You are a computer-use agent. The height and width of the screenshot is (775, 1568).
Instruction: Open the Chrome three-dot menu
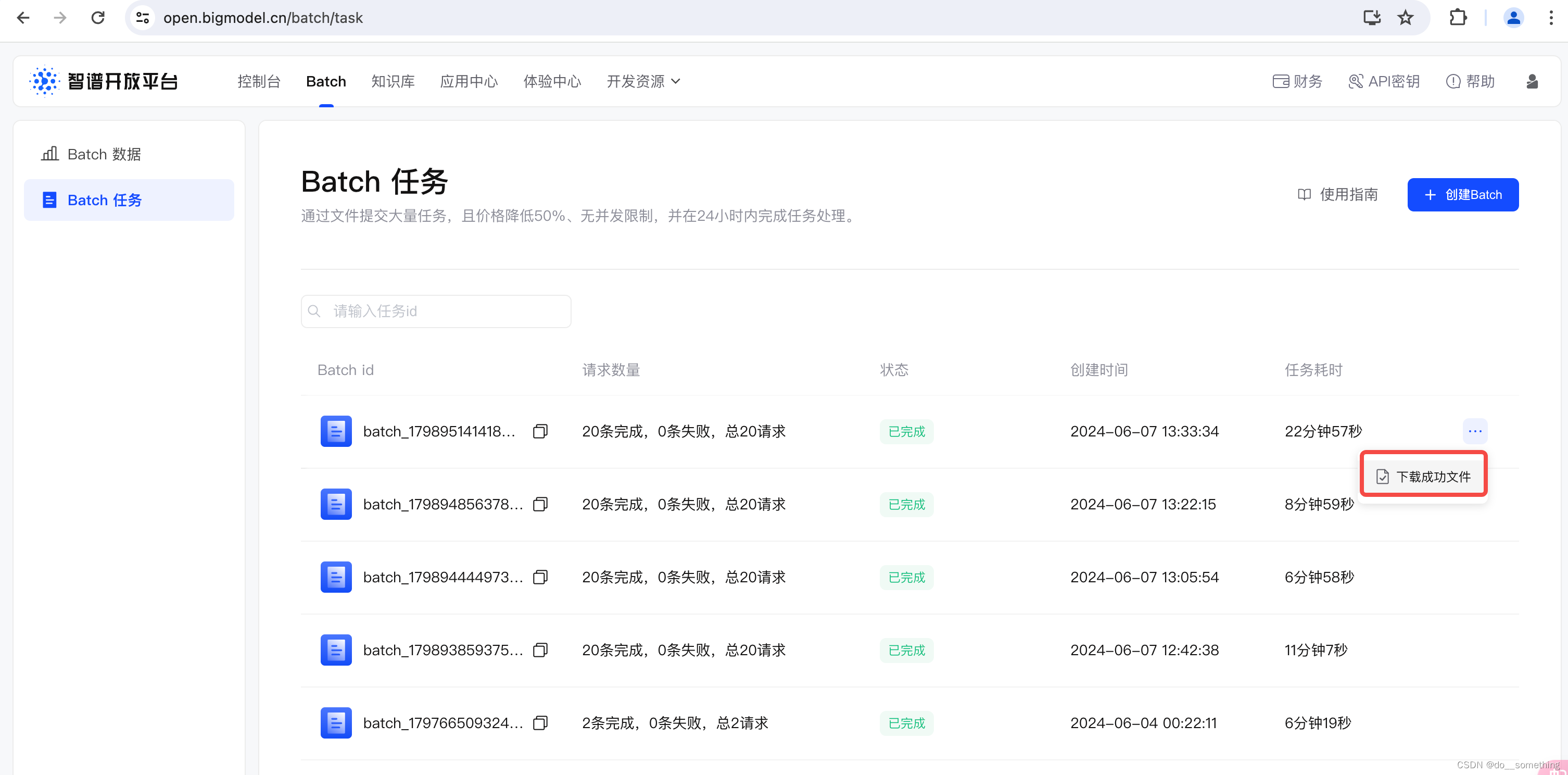point(1552,18)
